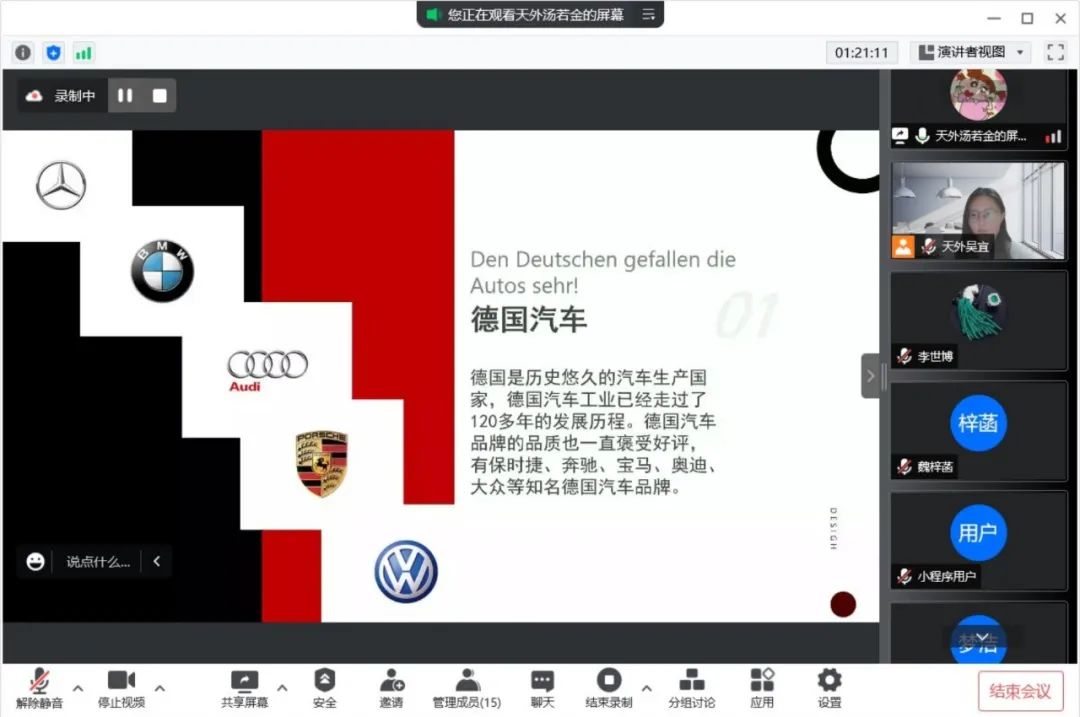Open 管理成员(15) participants panel
The image size is (1080, 717).
click(x=466, y=688)
